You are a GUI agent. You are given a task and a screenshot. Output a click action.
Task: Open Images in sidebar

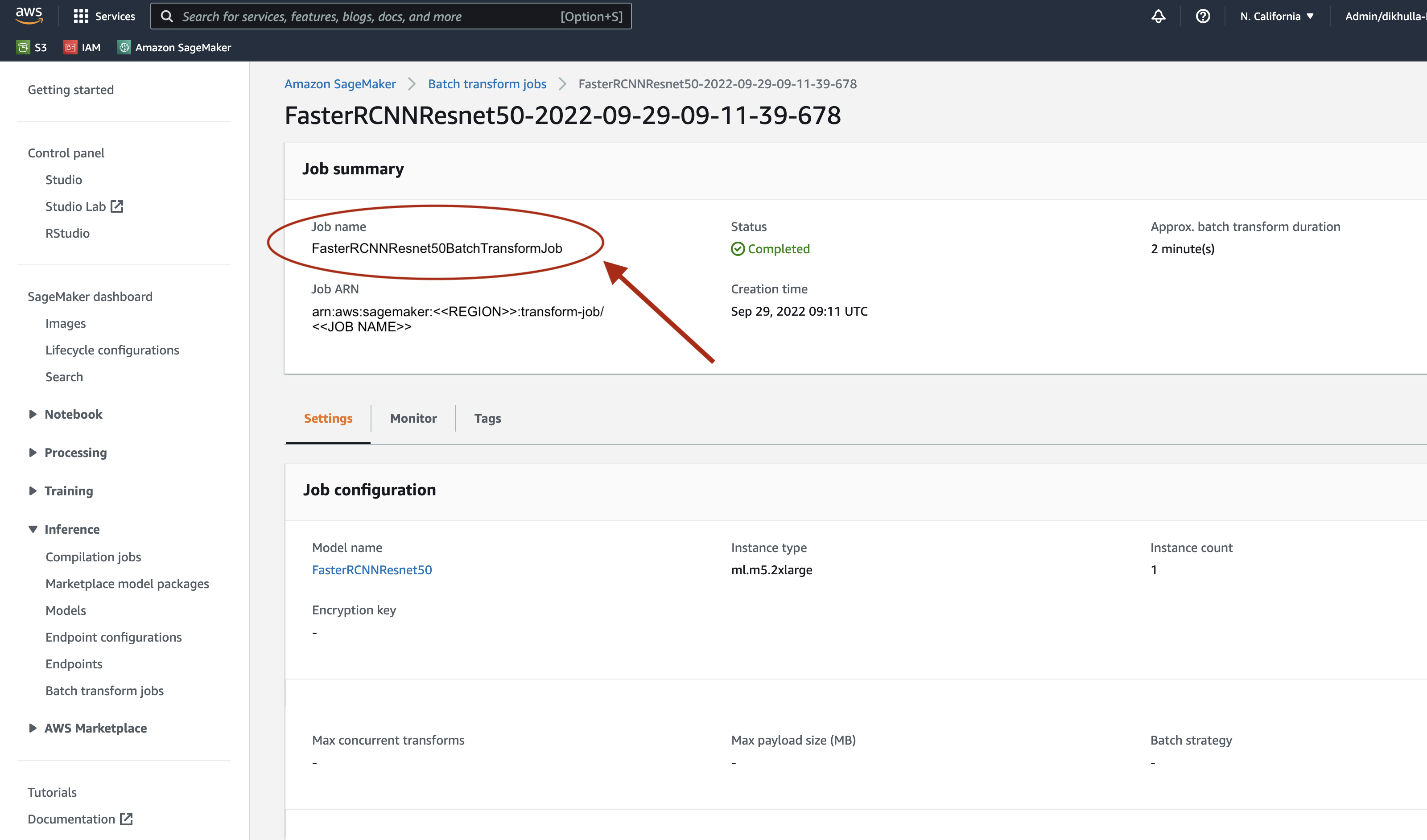[x=66, y=323]
